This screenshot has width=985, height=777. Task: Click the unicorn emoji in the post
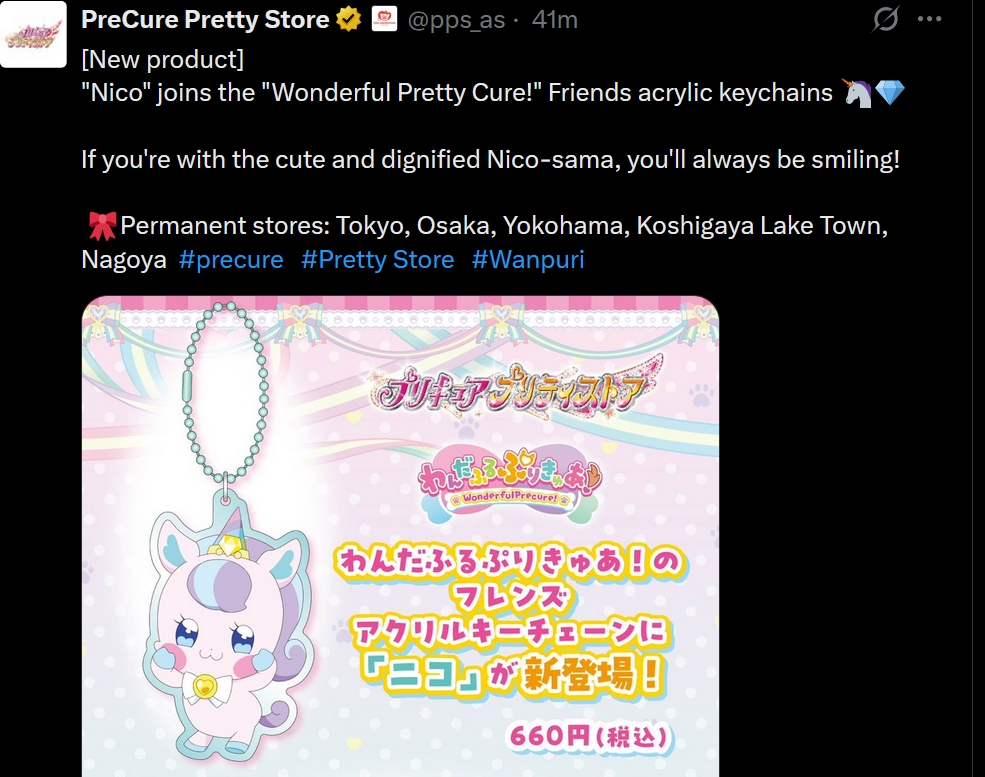point(857,93)
